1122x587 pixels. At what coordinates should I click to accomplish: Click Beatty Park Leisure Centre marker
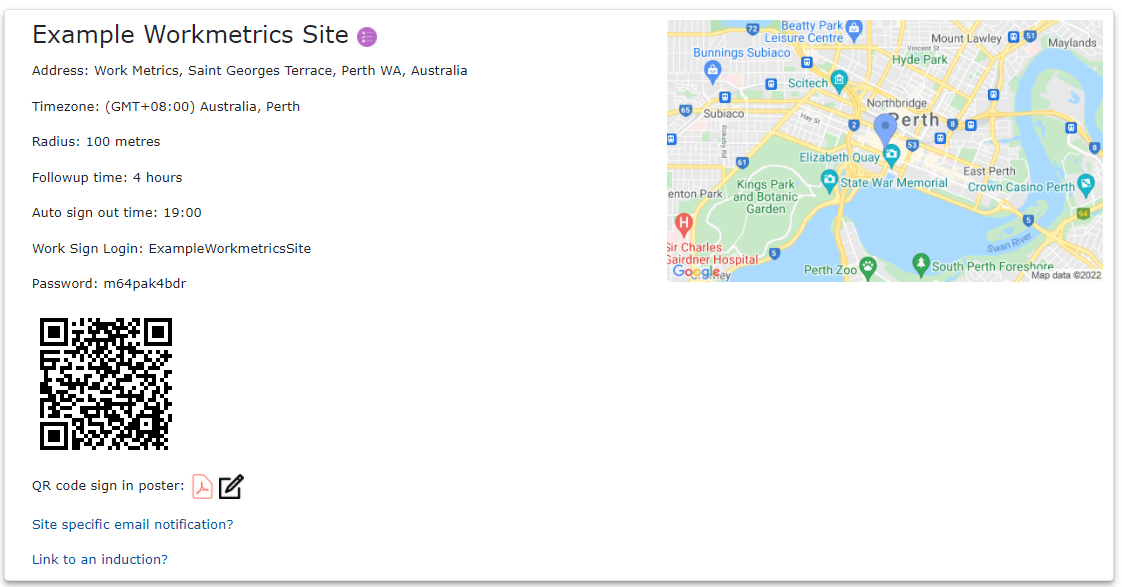click(854, 29)
